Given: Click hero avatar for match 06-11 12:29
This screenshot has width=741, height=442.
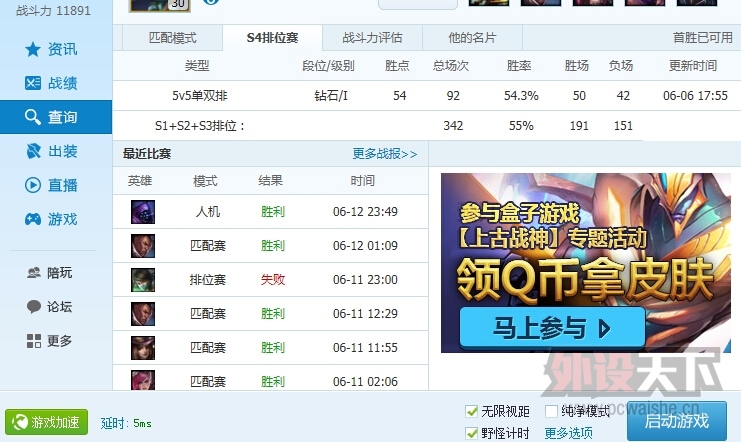Looking at the screenshot, I should (143, 314).
